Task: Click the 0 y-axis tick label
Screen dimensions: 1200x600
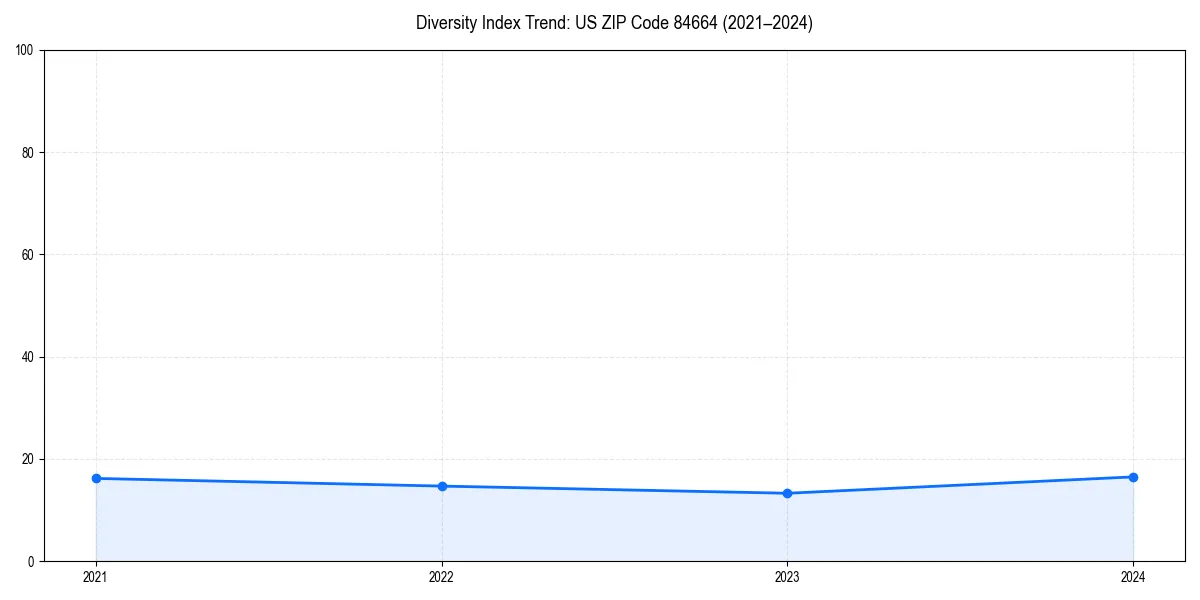Action: [31, 562]
